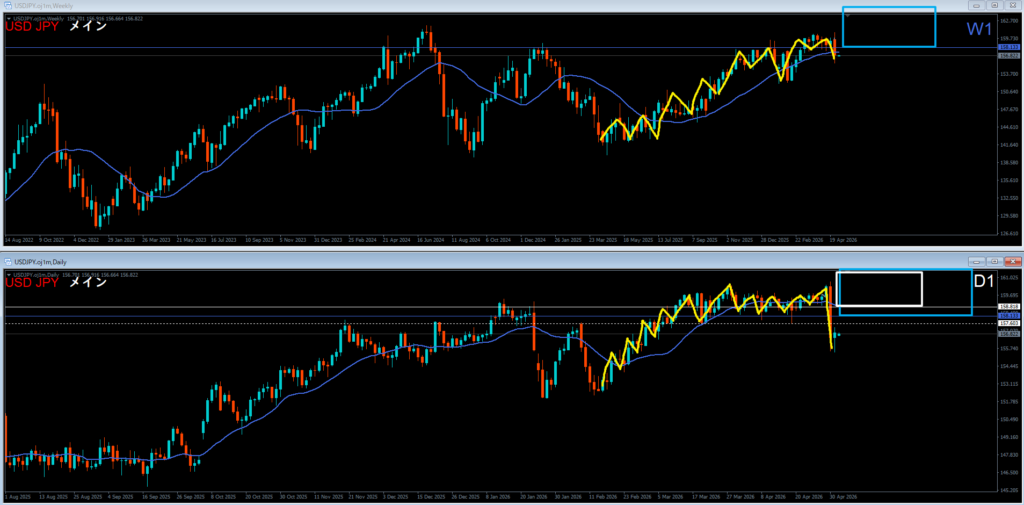Viewport: 1024px width, 505px height.
Task: Close the Daily chart with red X
Action: pyautogui.click(x=1011, y=261)
